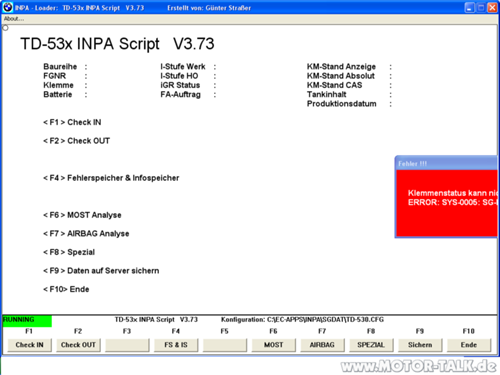The width and height of the screenshot is (500, 375).
Task: Click the Tankinhalt label
Action: pos(327,95)
